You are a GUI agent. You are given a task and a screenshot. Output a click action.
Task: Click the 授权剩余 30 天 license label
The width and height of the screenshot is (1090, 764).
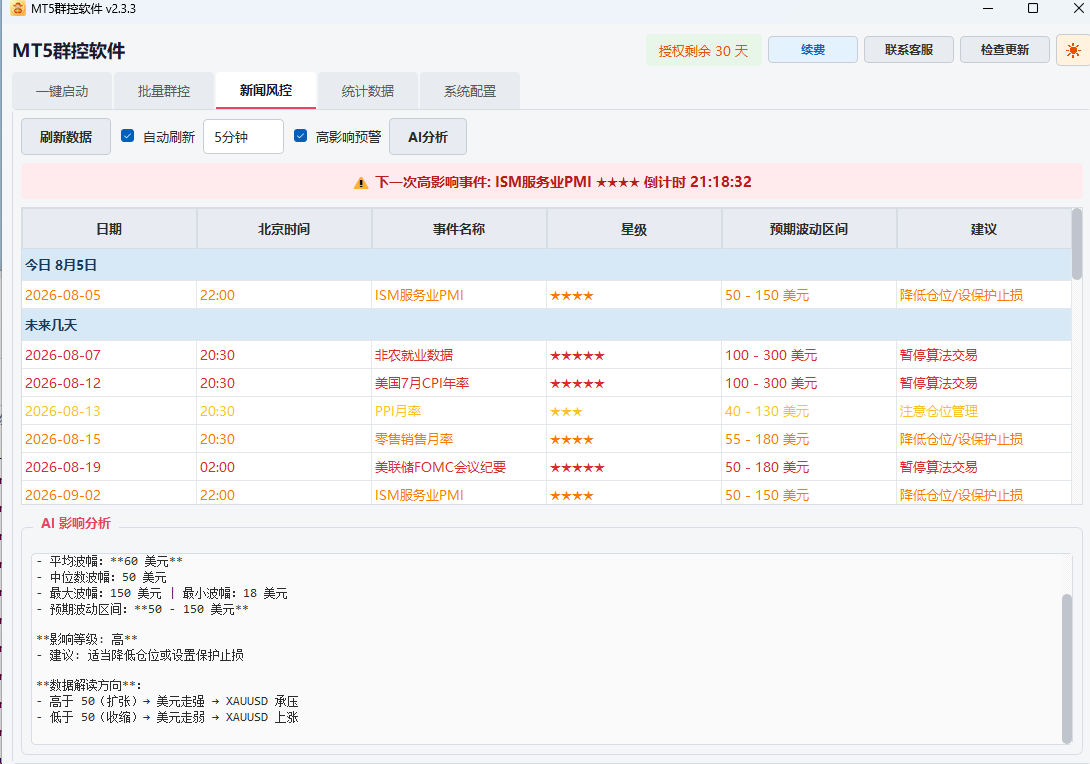[703, 51]
